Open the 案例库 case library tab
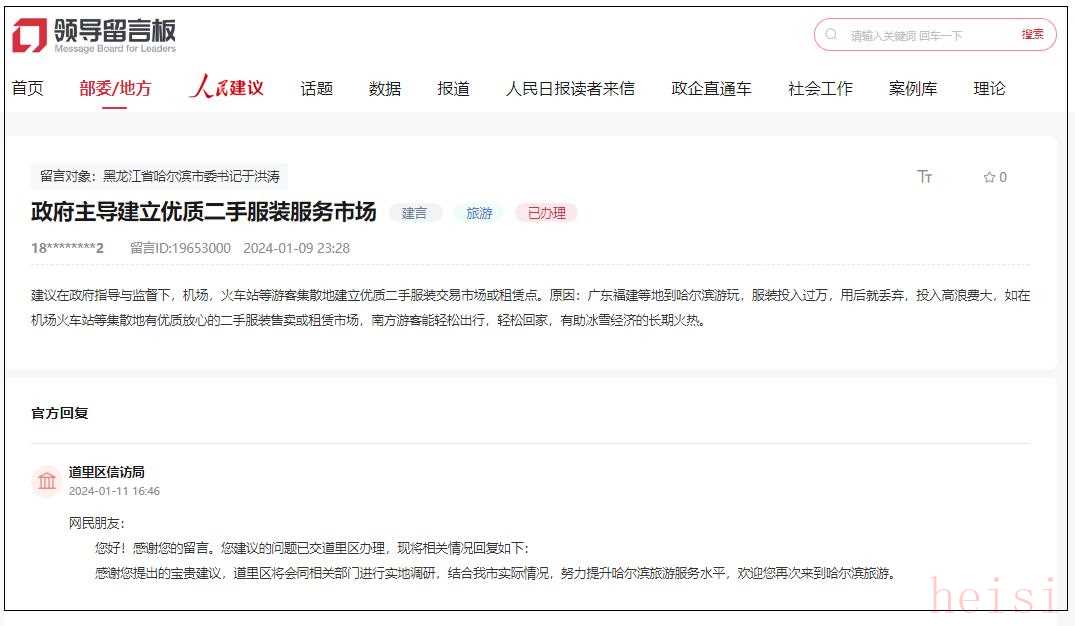The height and width of the screenshot is (626, 1075). pos(913,88)
